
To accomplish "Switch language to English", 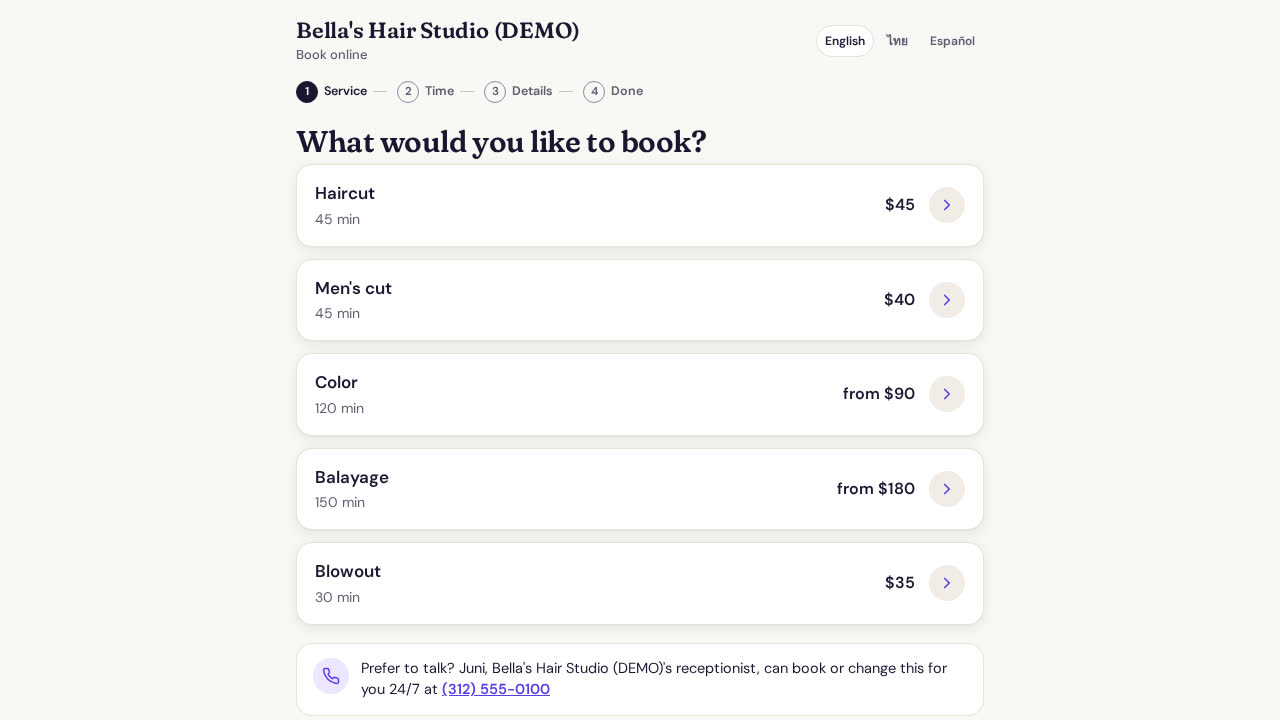I will click(x=845, y=41).
